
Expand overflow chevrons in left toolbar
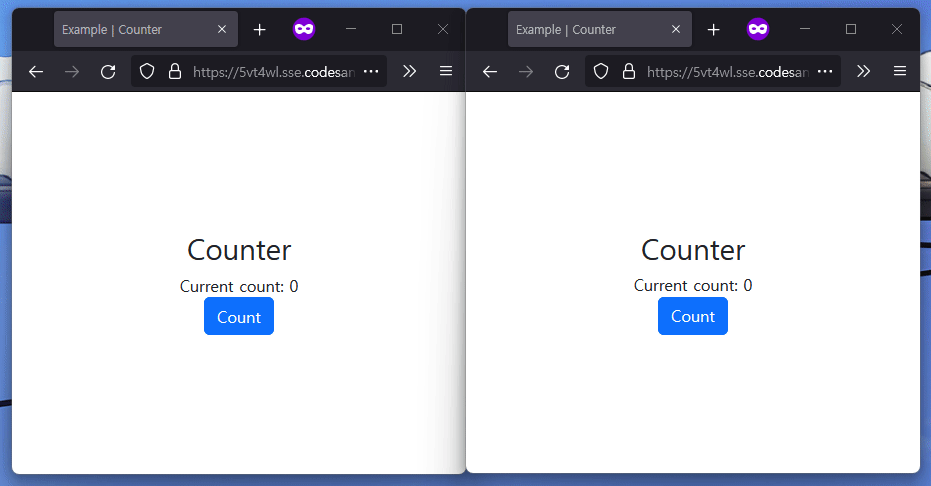(x=409, y=71)
